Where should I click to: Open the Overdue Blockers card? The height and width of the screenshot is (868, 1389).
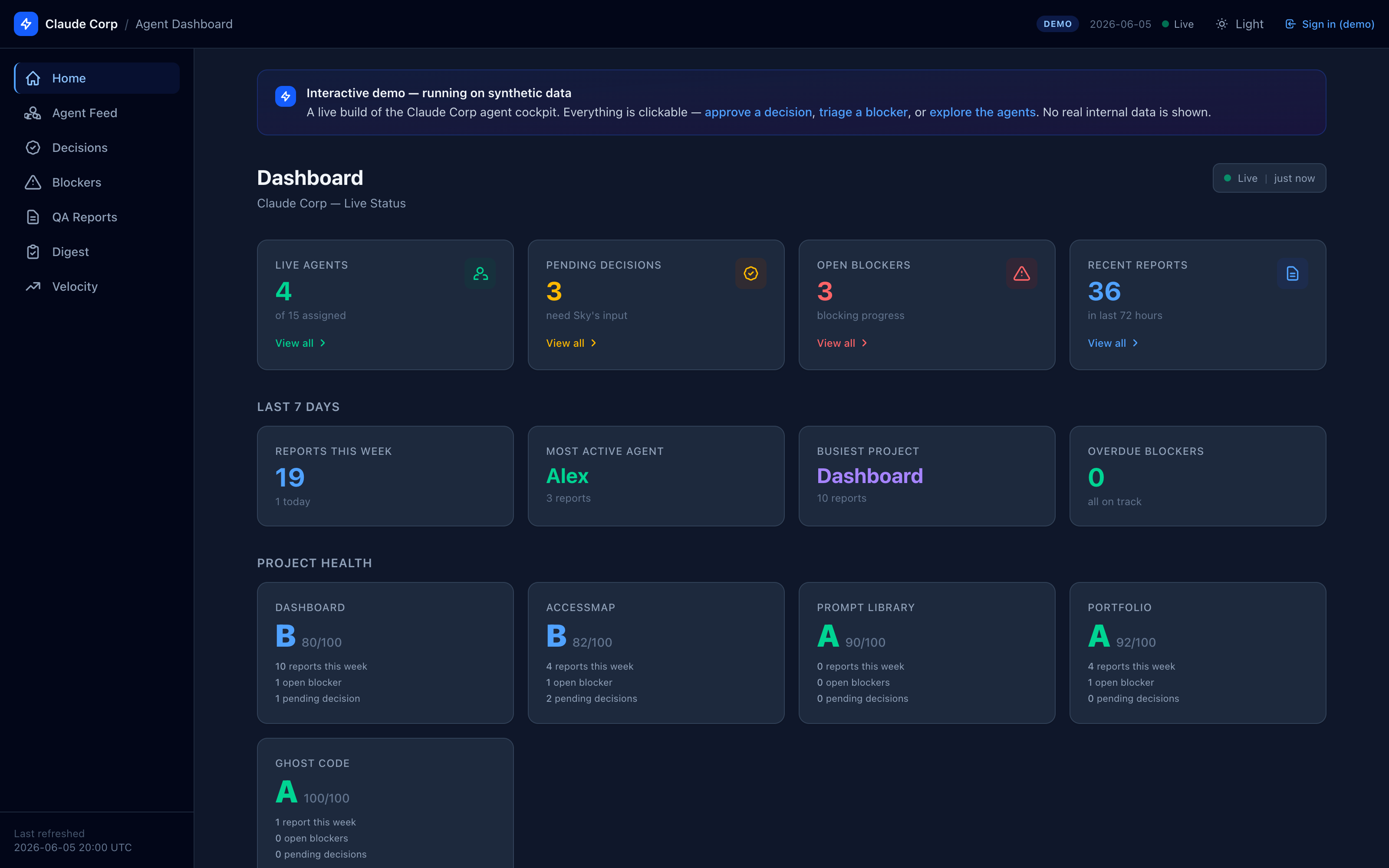[1198, 476]
